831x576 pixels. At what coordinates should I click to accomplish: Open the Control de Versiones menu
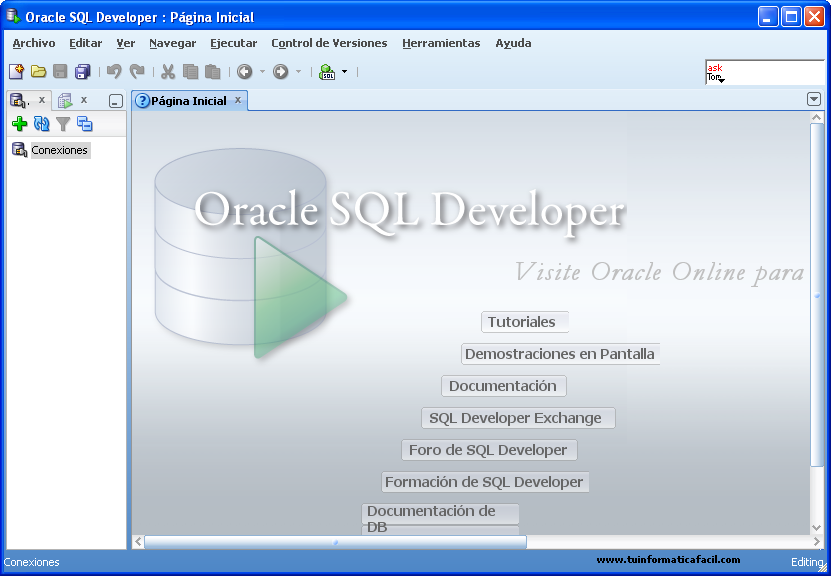329,43
